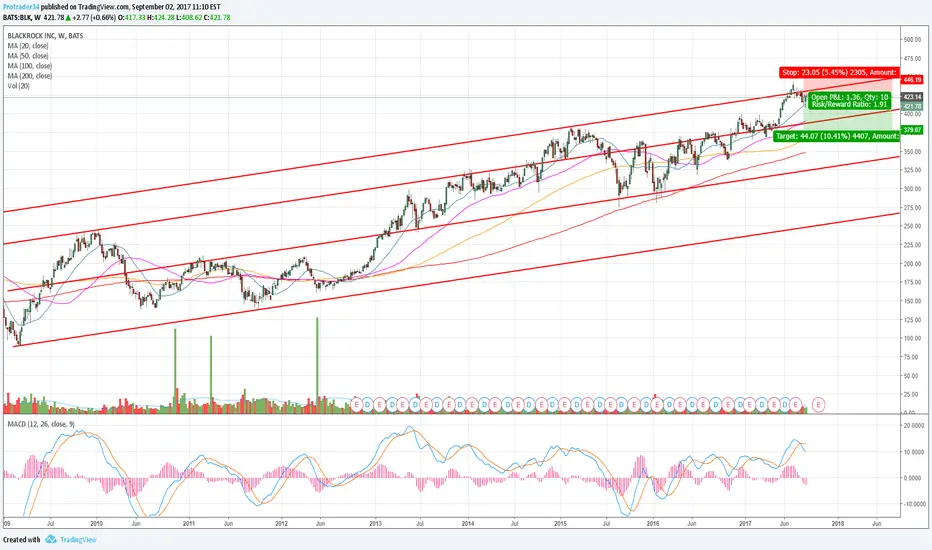Click the 2018 time axis label
The height and width of the screenshot is (550, 932).
(837, 524)
